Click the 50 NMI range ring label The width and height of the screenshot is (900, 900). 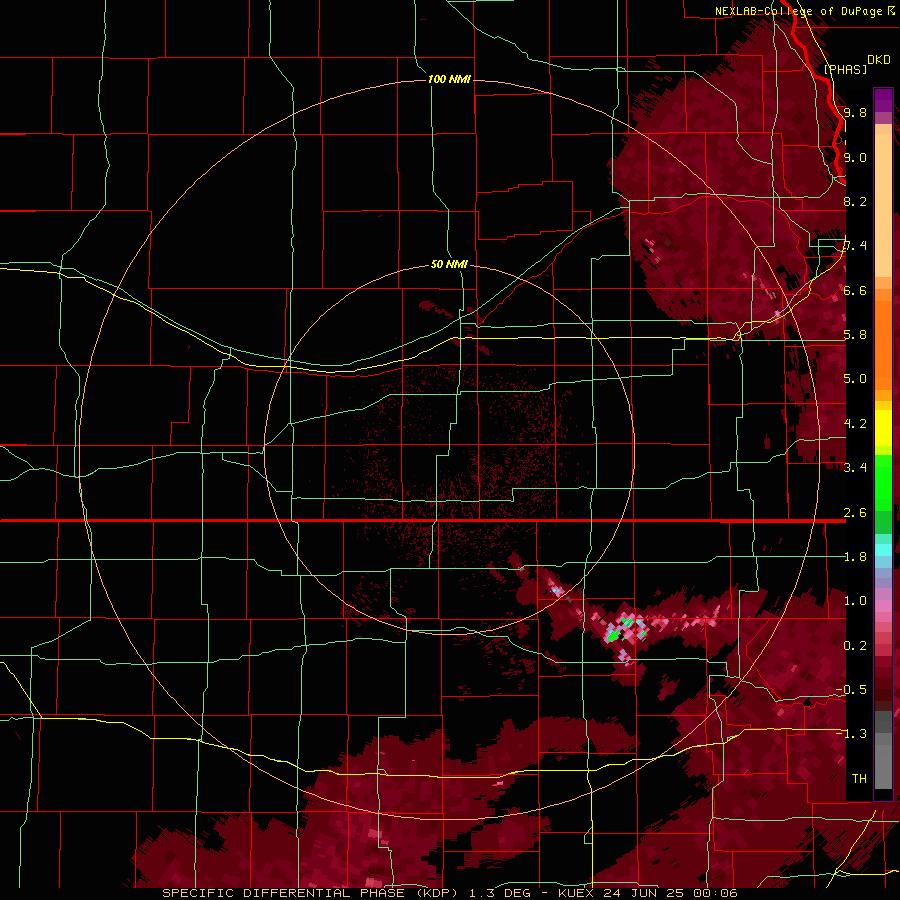449,264
